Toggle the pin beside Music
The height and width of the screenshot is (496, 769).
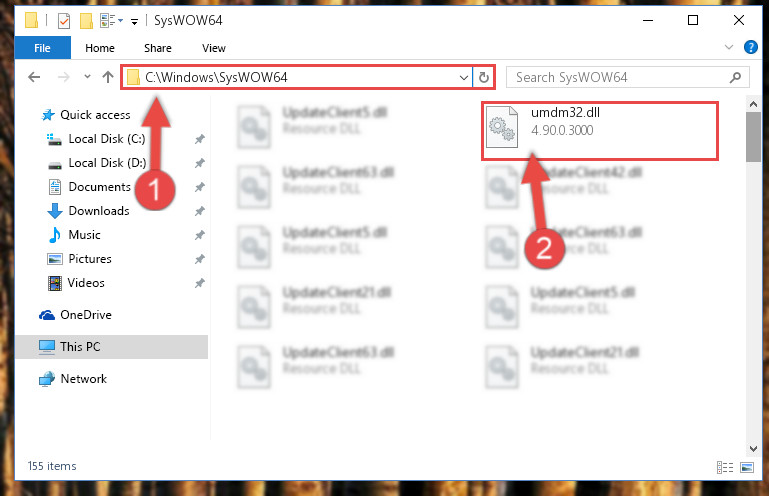199,235
